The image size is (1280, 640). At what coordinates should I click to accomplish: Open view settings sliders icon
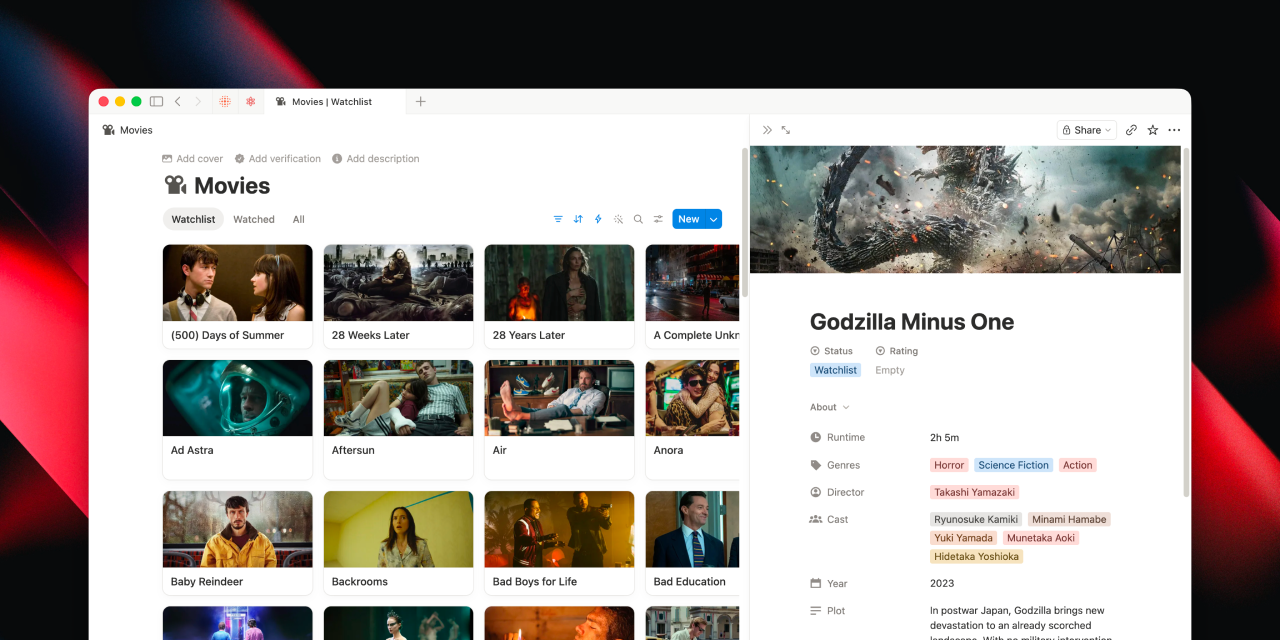point(658,219)
